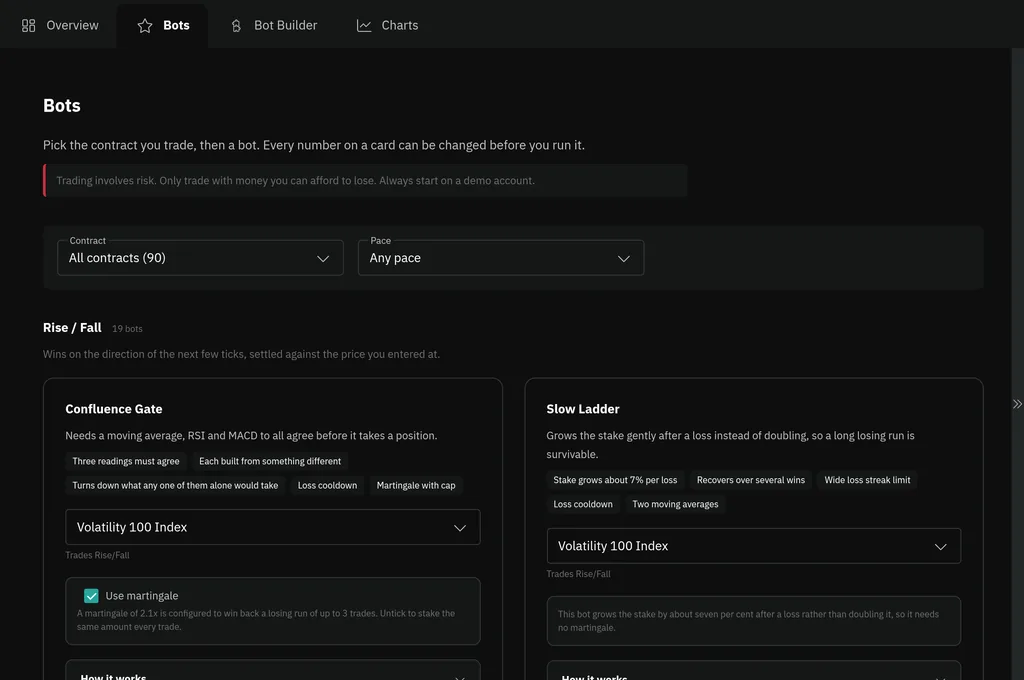1024x680 pixels.
Task: Click the 'Stake grows about 7% per loss' tag
Action: [x=615, y=480]
